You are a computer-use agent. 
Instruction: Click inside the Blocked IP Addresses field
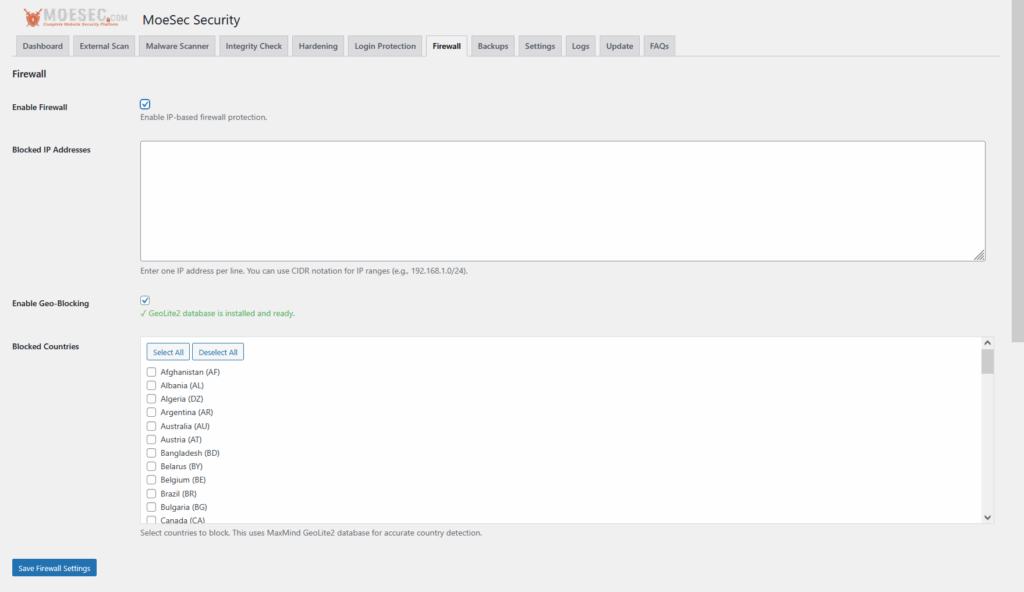pos(560,200)
